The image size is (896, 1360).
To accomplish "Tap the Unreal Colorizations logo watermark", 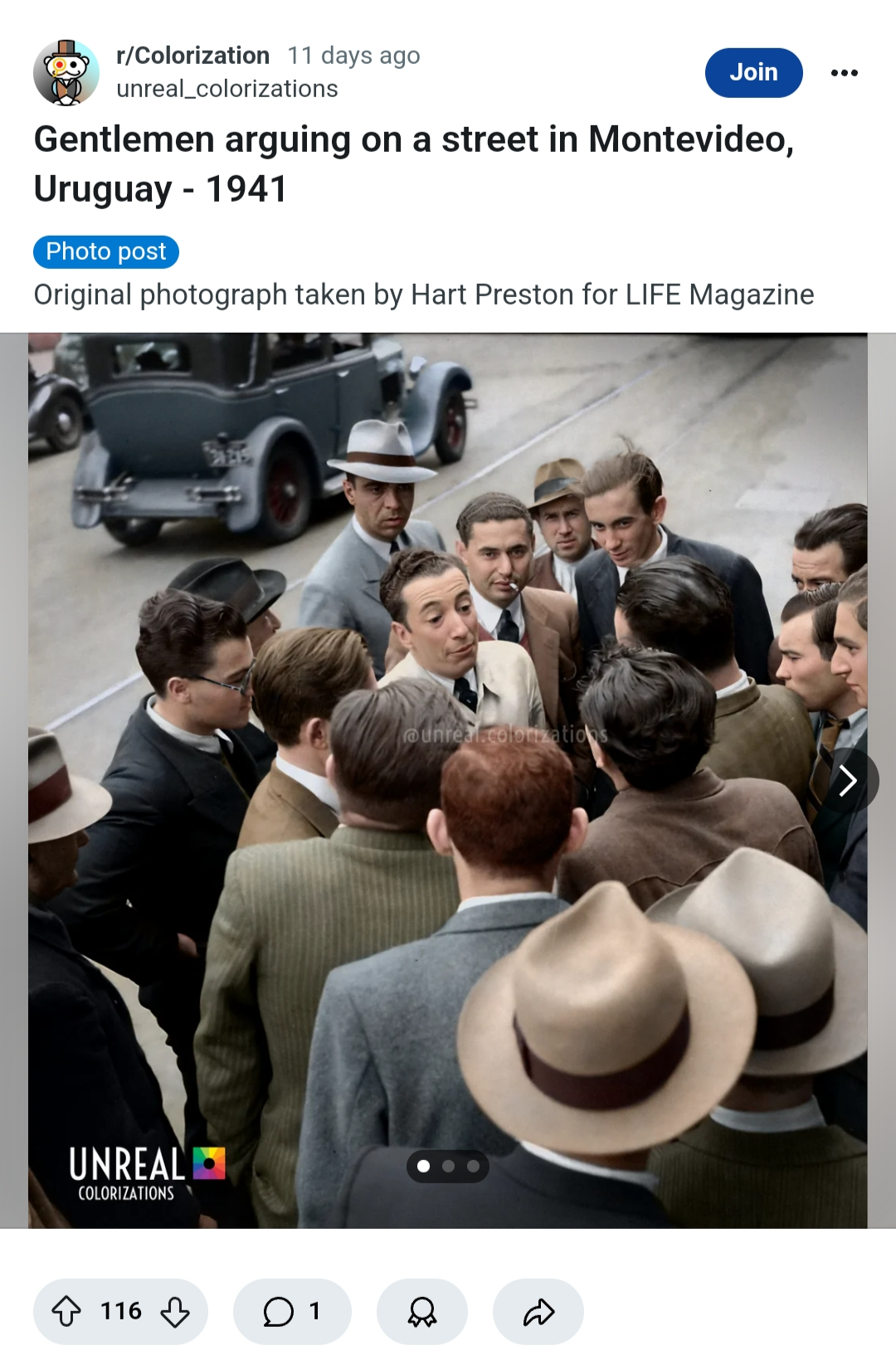I will pos(147,1173).
